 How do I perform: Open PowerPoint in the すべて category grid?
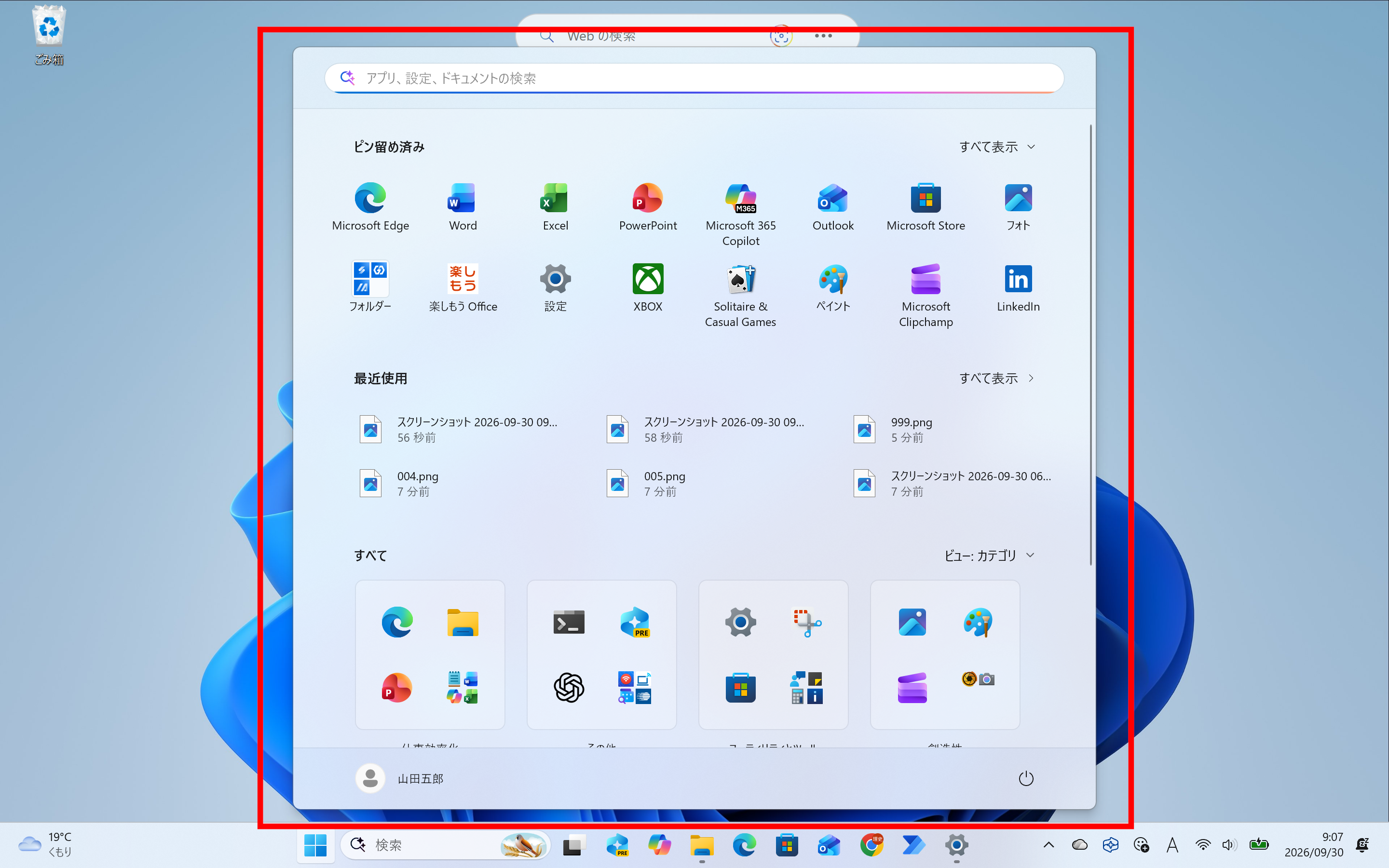(396, 687)
